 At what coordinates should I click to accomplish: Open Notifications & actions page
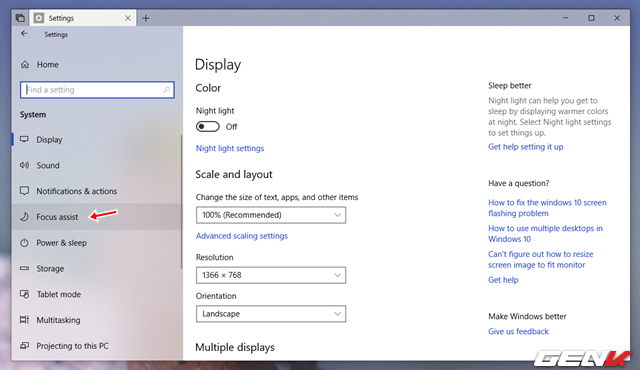pos(97,191)
